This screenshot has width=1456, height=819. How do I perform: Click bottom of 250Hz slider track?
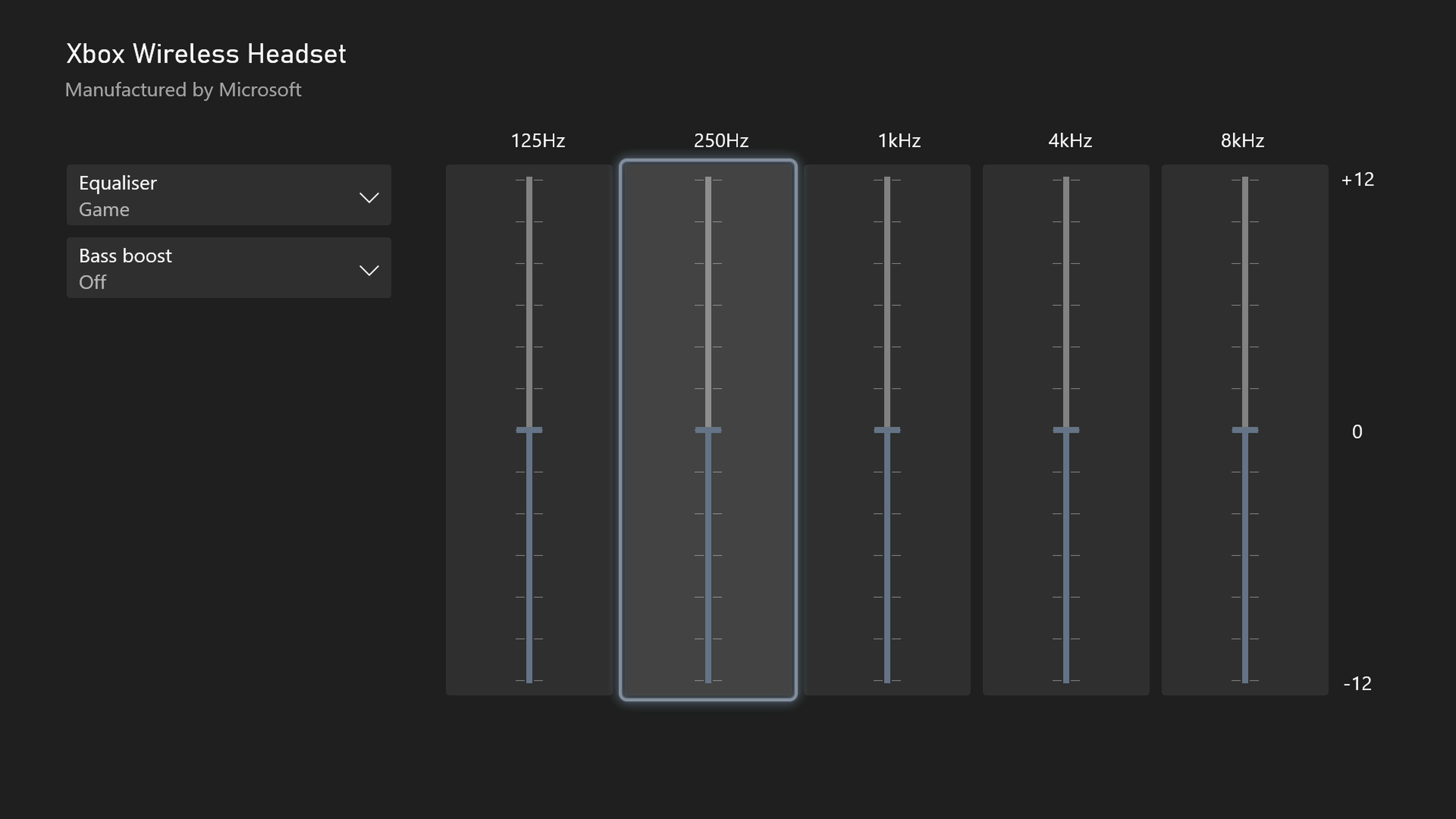pyautogui.click(x=708, y=680)
